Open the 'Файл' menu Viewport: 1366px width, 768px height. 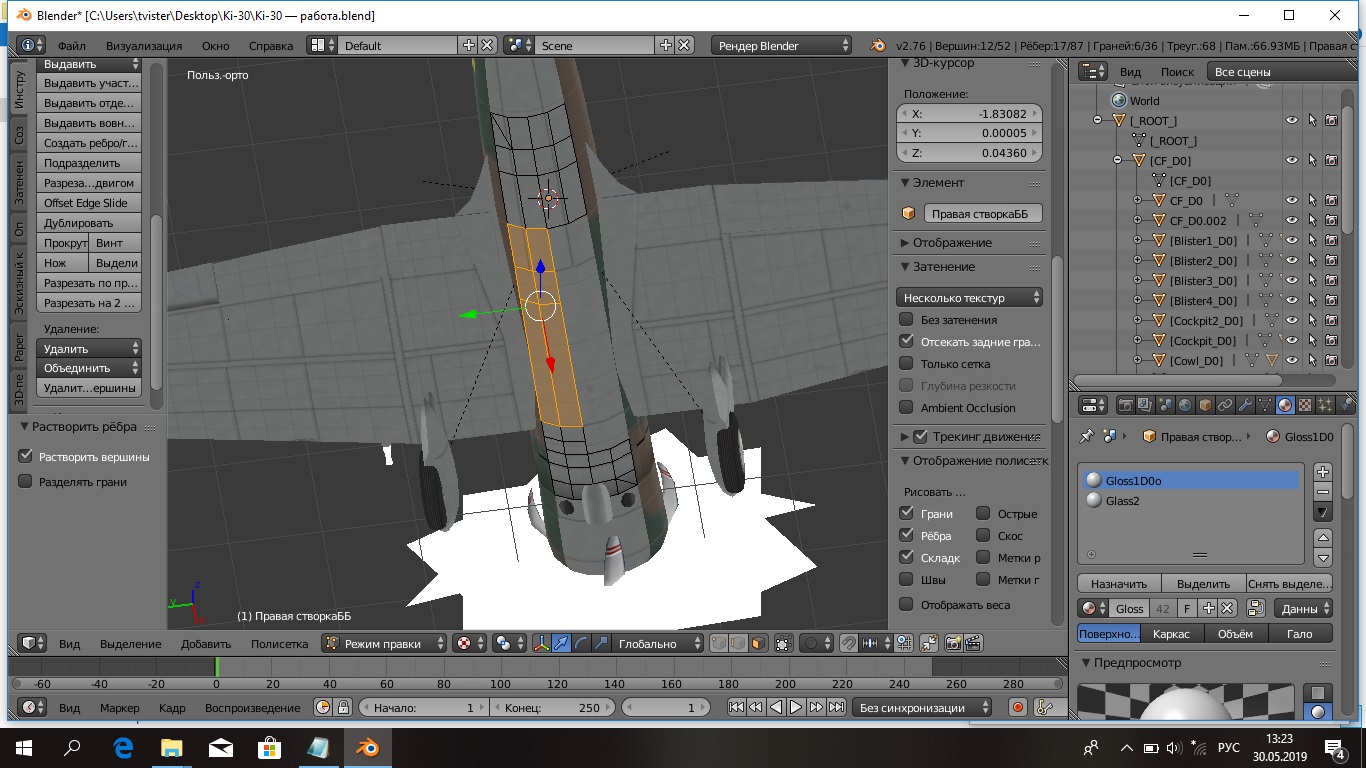[x=71, y=46]
